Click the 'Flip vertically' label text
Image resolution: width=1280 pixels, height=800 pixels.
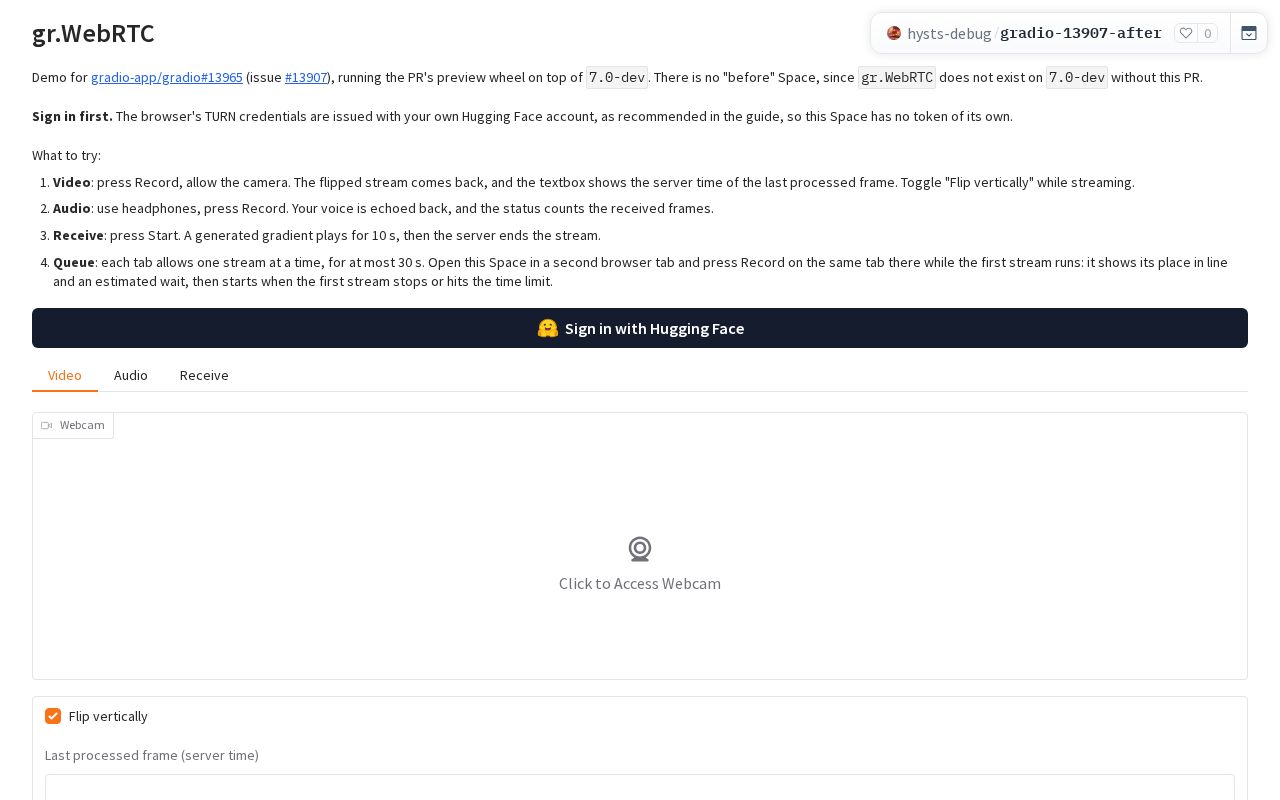(108, 716)
